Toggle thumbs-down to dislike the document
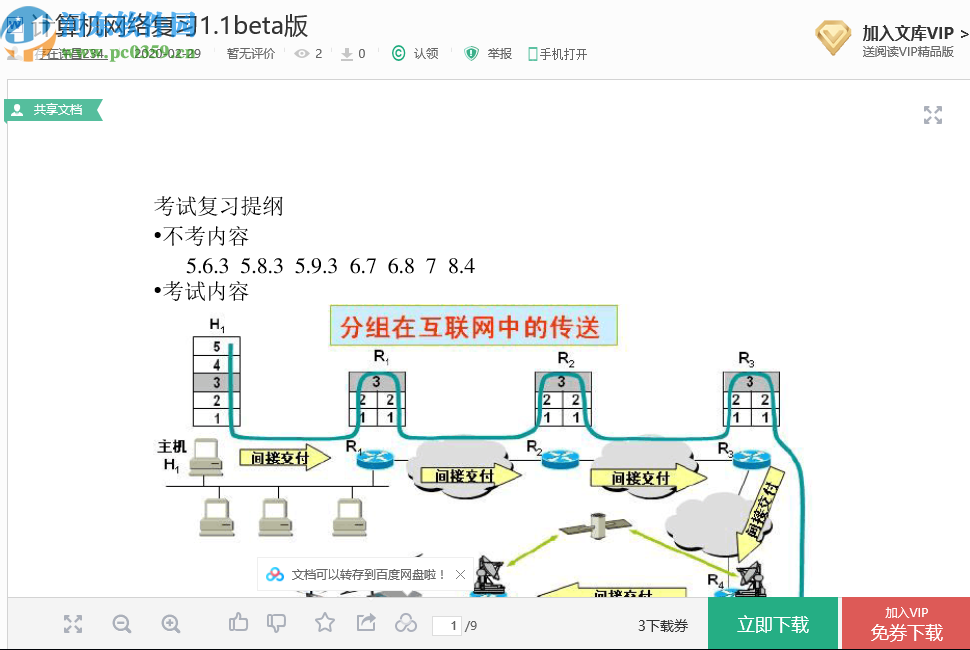Image resolution: width=970 pixels, height=650 pixels. point(277,622)
